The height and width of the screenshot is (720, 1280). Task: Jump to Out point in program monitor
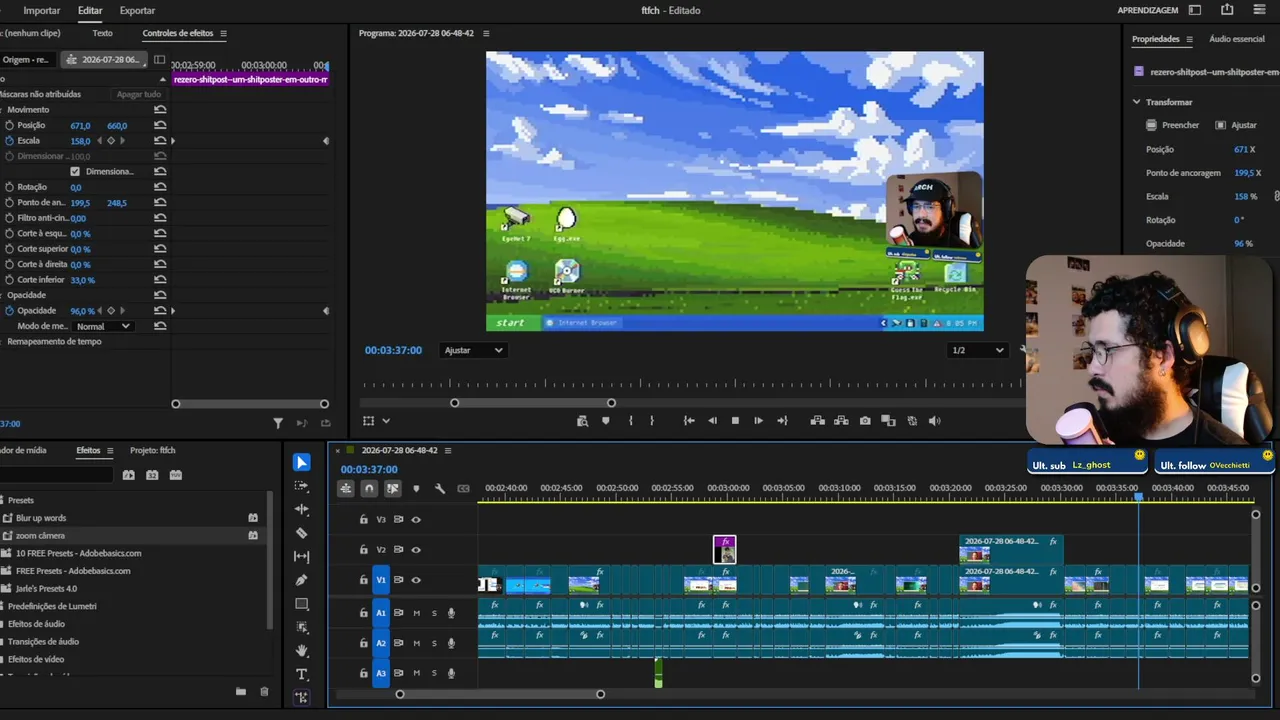(x=782, y=421)
